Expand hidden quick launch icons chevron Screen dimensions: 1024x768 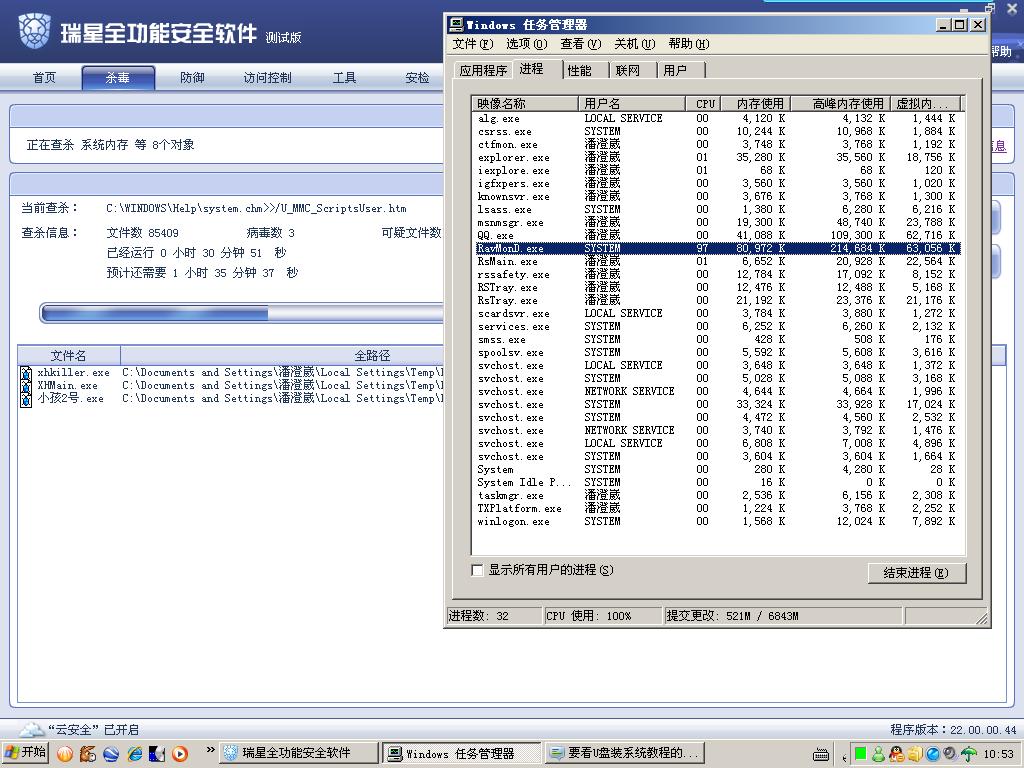tap(210, 750)
